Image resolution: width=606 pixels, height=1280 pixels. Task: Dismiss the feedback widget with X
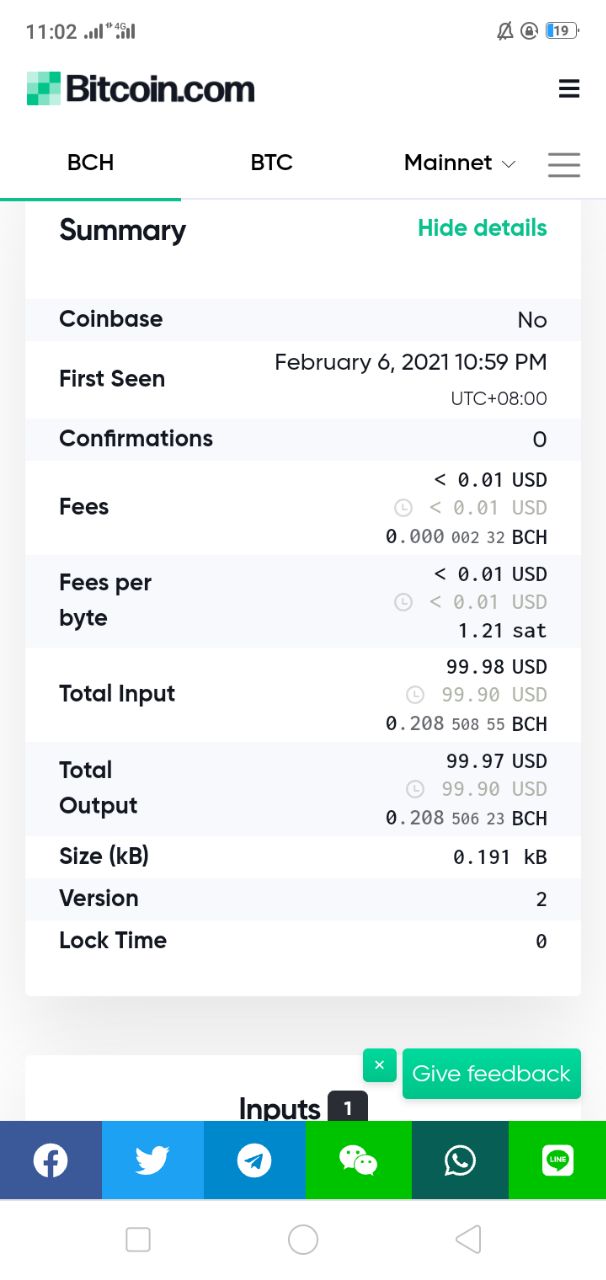pyautogui.click(x=379, y=1065)
